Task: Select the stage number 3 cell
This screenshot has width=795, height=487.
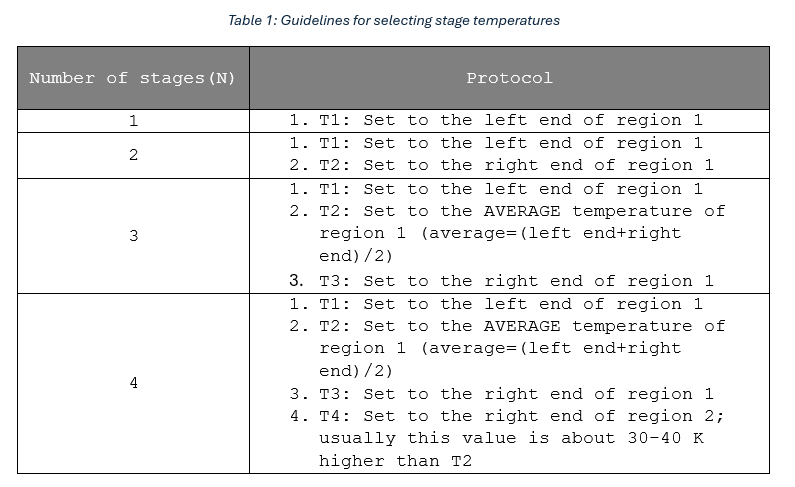Action: click(x=133, y=236)
